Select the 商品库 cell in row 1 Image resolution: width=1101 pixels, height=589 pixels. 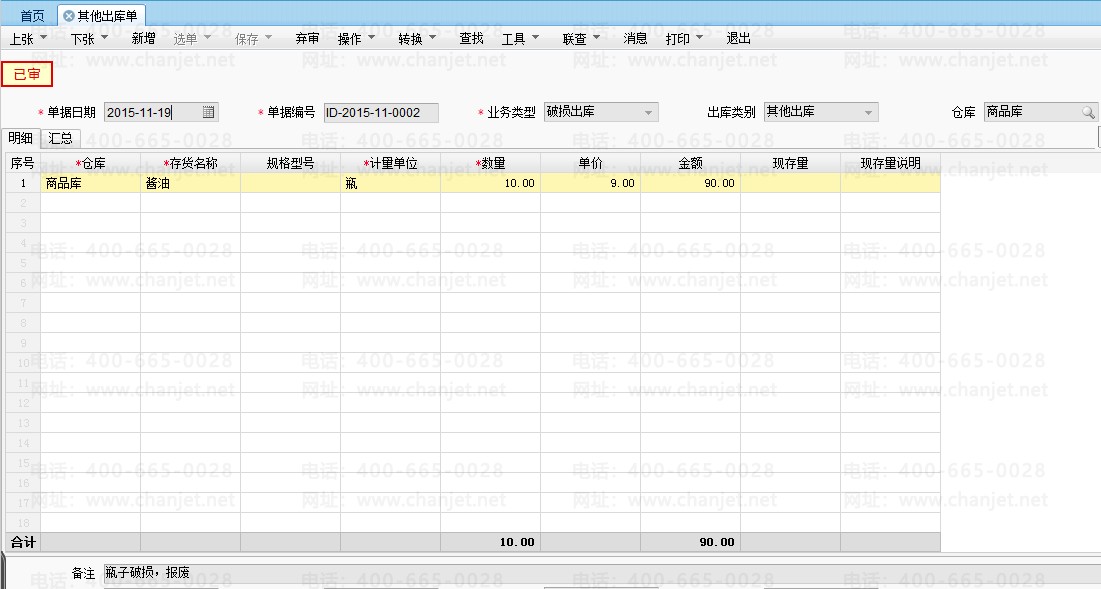(91, 183)
